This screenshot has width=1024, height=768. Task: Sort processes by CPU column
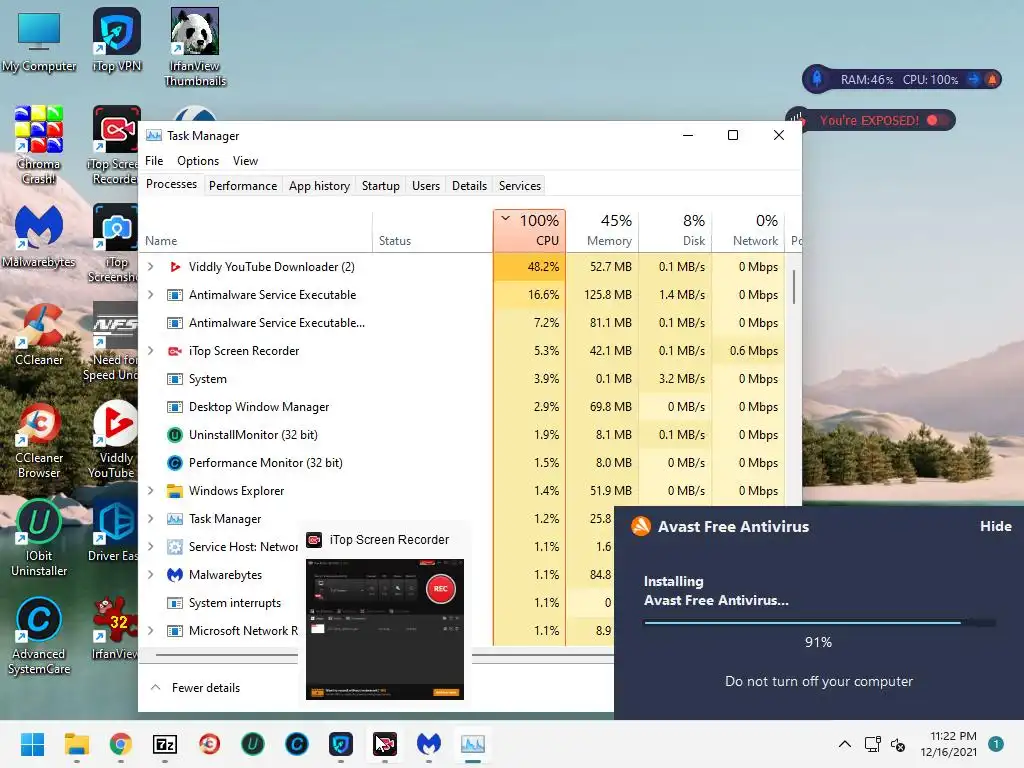529,231
